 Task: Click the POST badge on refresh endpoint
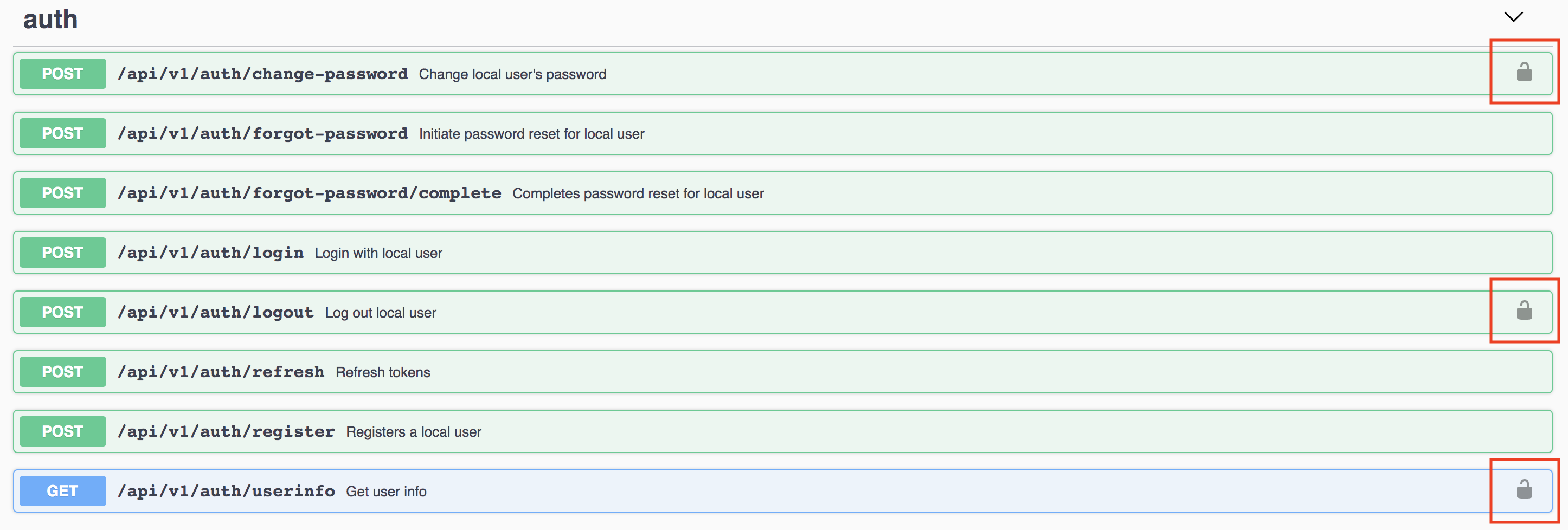tap(62, 371)
